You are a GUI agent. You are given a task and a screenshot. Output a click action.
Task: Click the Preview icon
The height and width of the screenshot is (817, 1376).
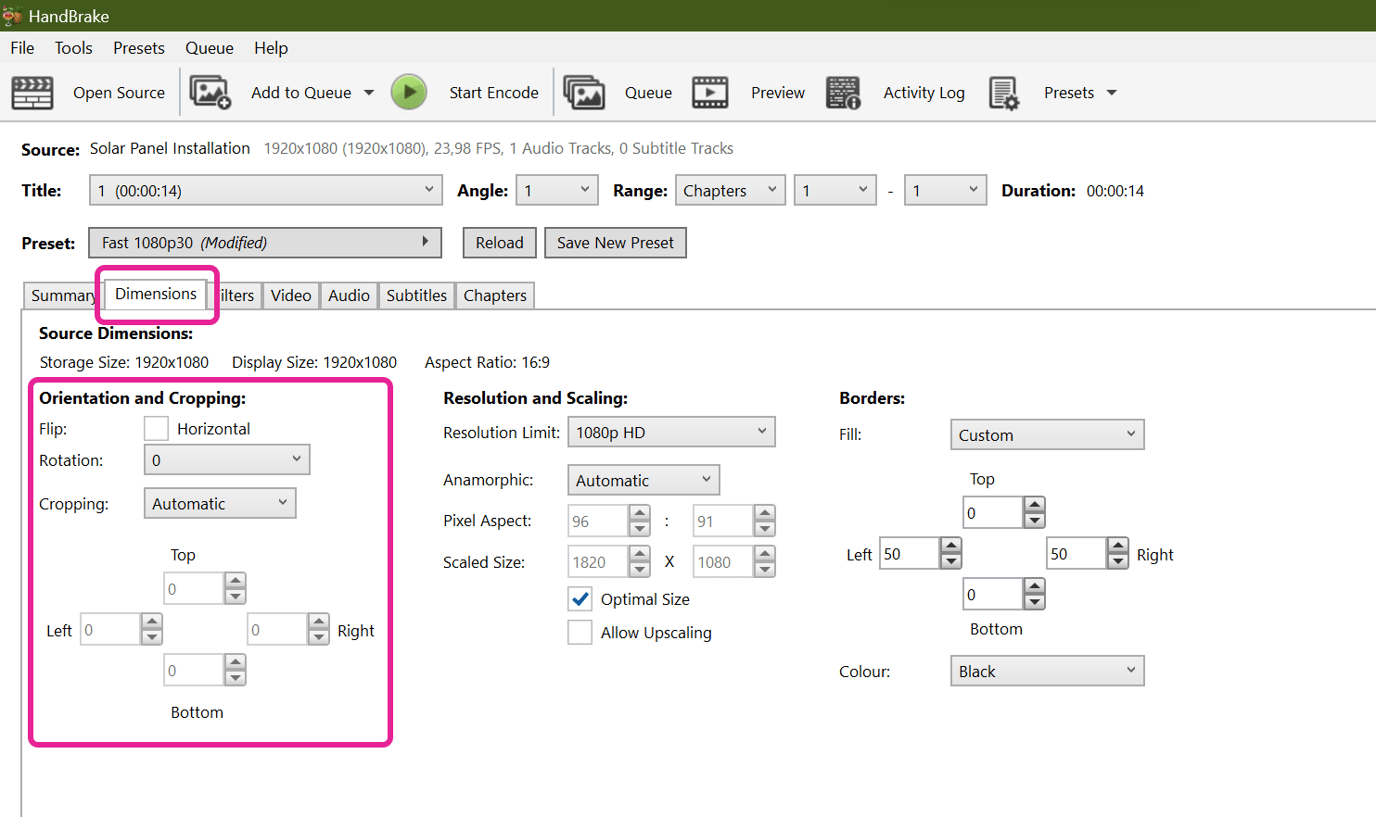coord(711,92)
